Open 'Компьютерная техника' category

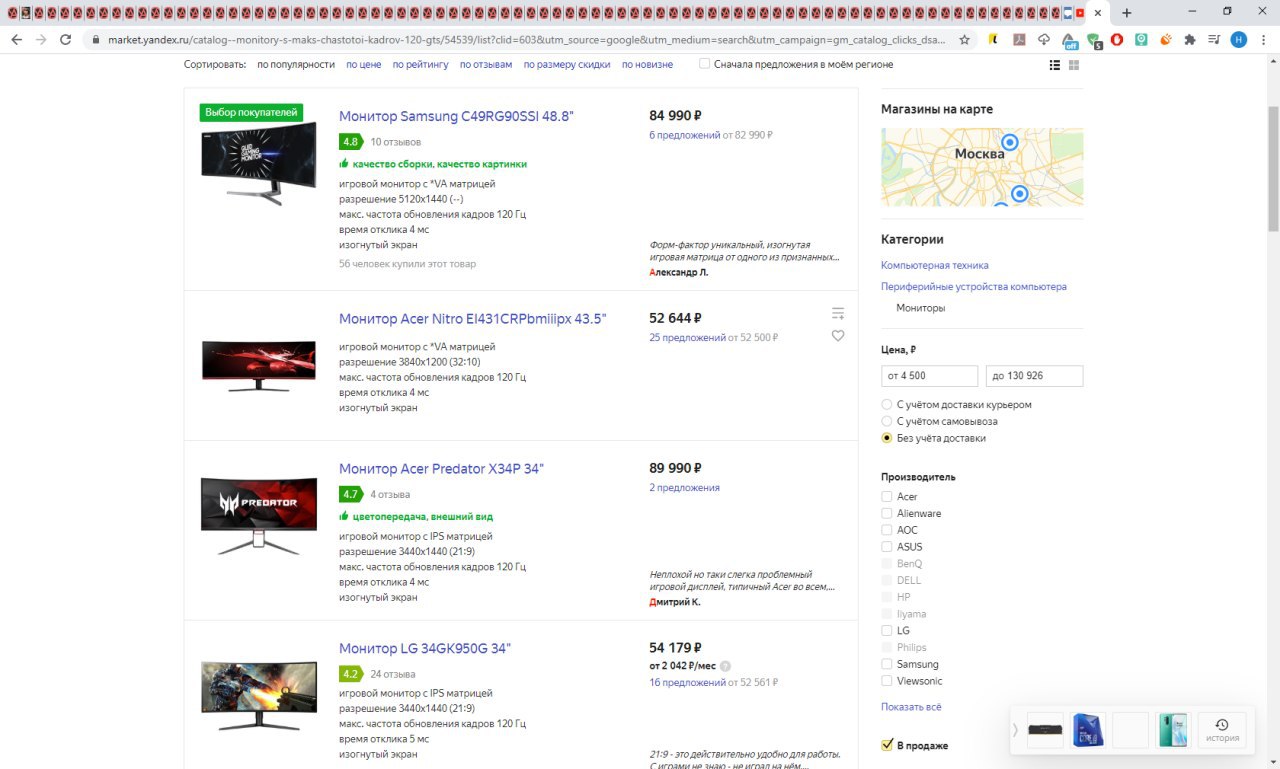pos(934,265)
